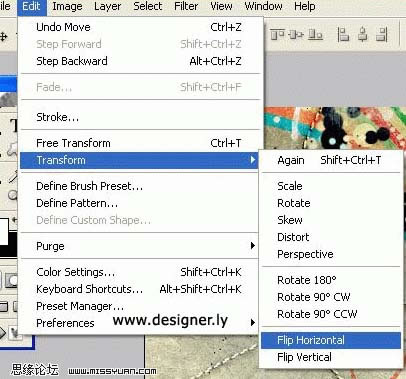The width and height of the screenshot is (406, 379).
Task: Click the align horizontal centers icon
Action: coord(363,34)
